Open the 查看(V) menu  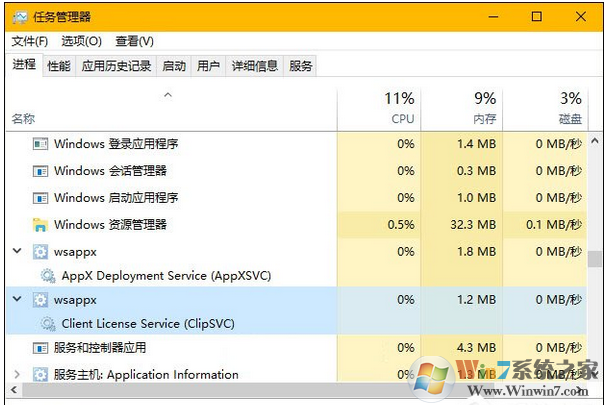point(134,41)
